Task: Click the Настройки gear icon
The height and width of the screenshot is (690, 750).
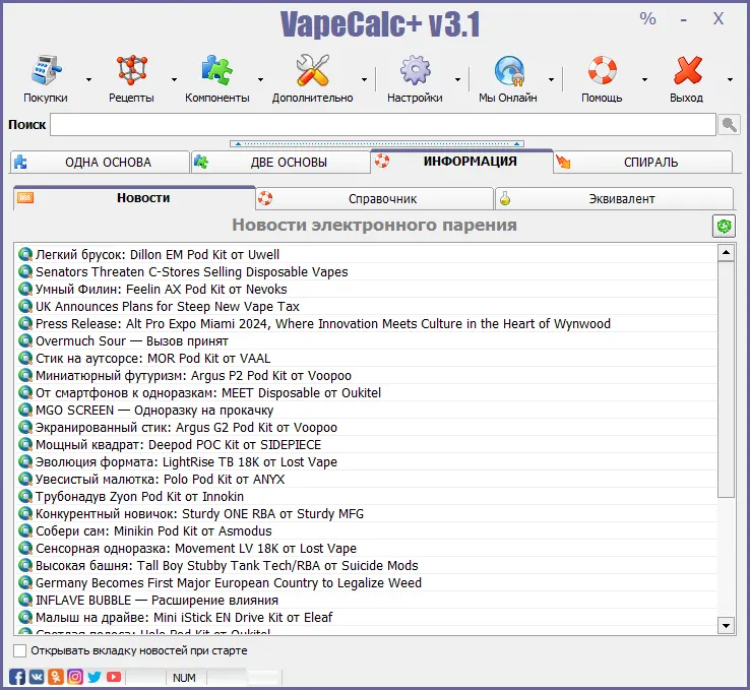Action: (x=415, y=72)
